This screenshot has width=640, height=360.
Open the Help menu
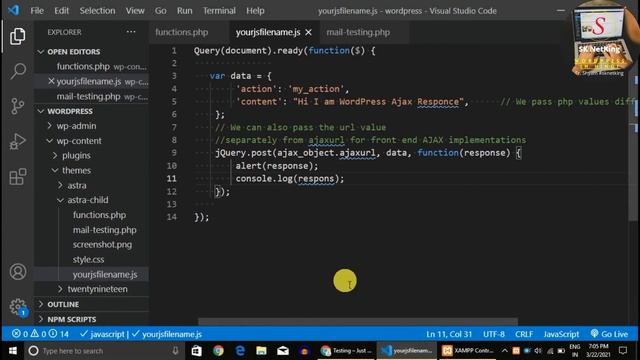coord(255,11)
